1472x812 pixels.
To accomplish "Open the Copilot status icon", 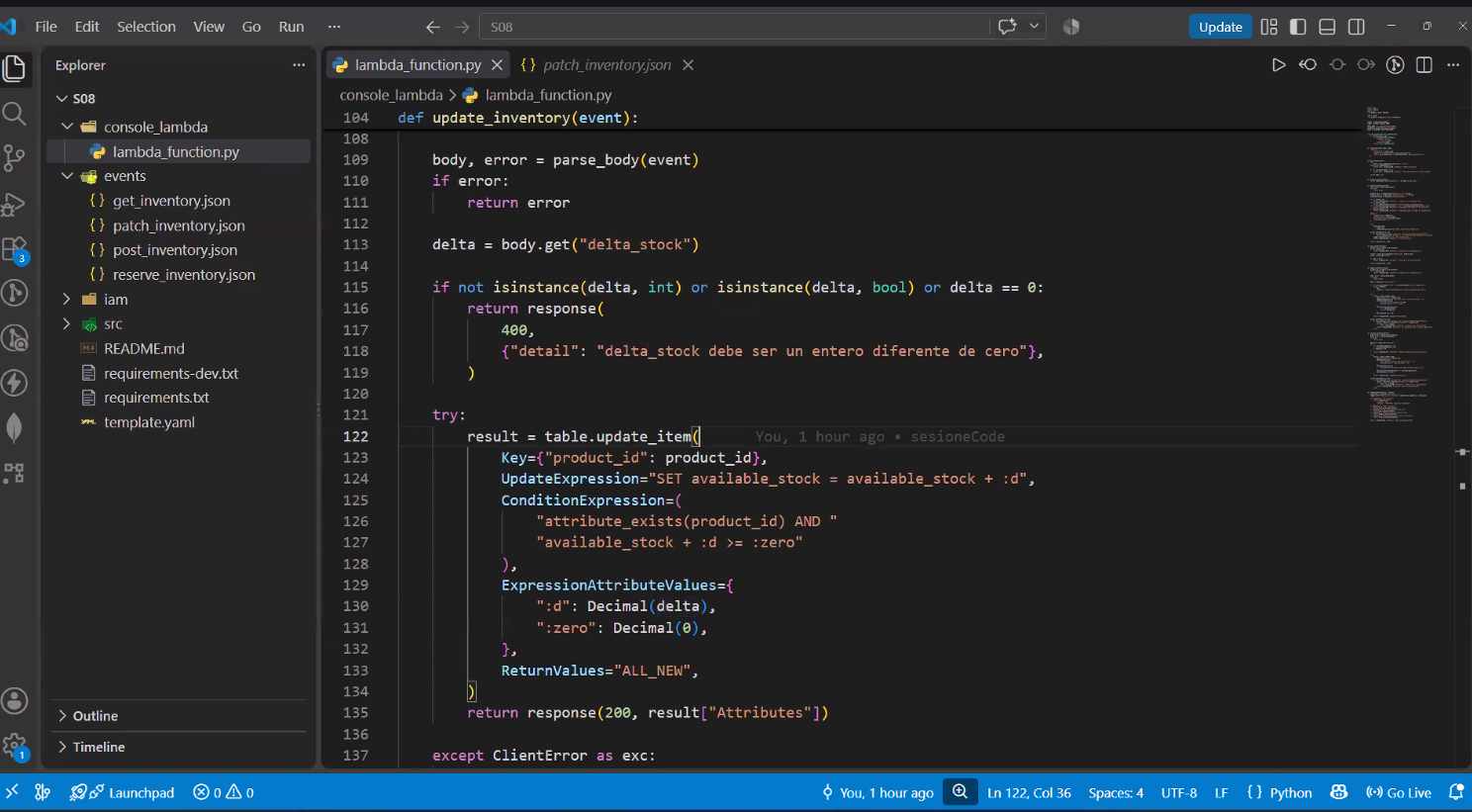I will pos(1338,792).
